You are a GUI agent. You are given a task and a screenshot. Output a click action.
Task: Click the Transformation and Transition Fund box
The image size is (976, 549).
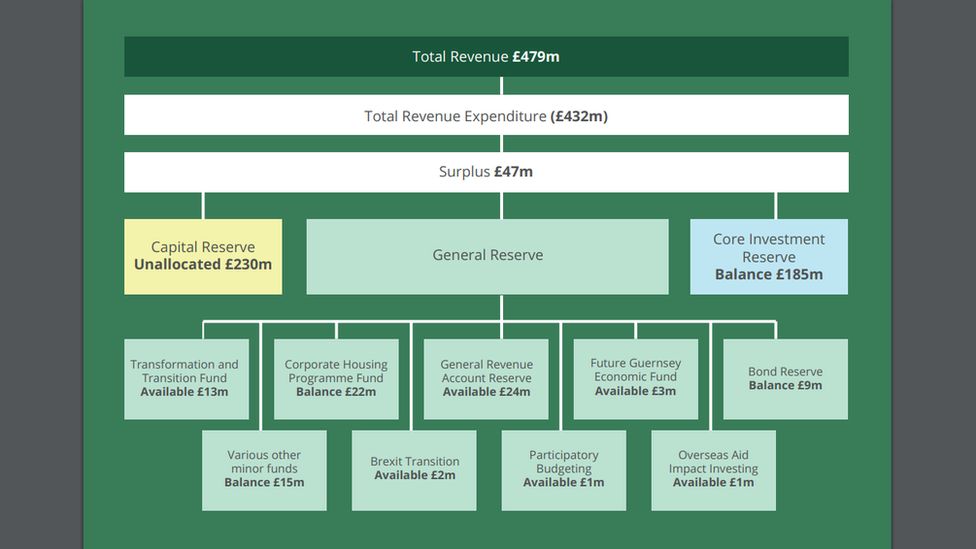tap(184, 378)
